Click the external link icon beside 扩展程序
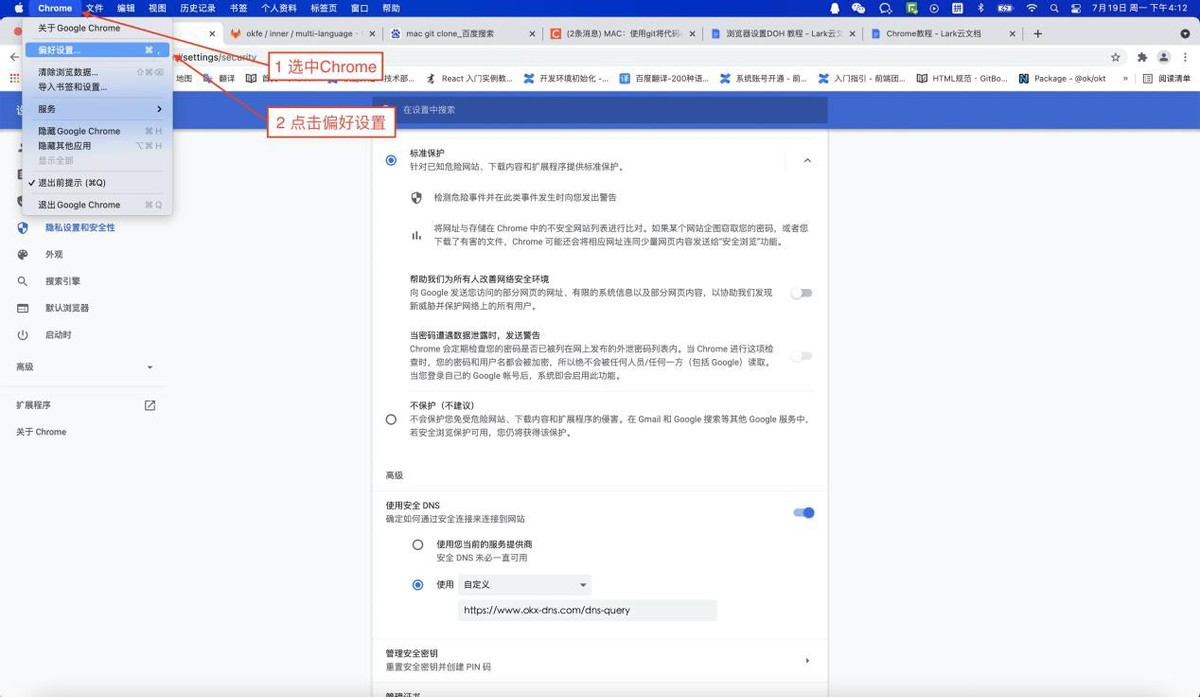 click(150, 406)
